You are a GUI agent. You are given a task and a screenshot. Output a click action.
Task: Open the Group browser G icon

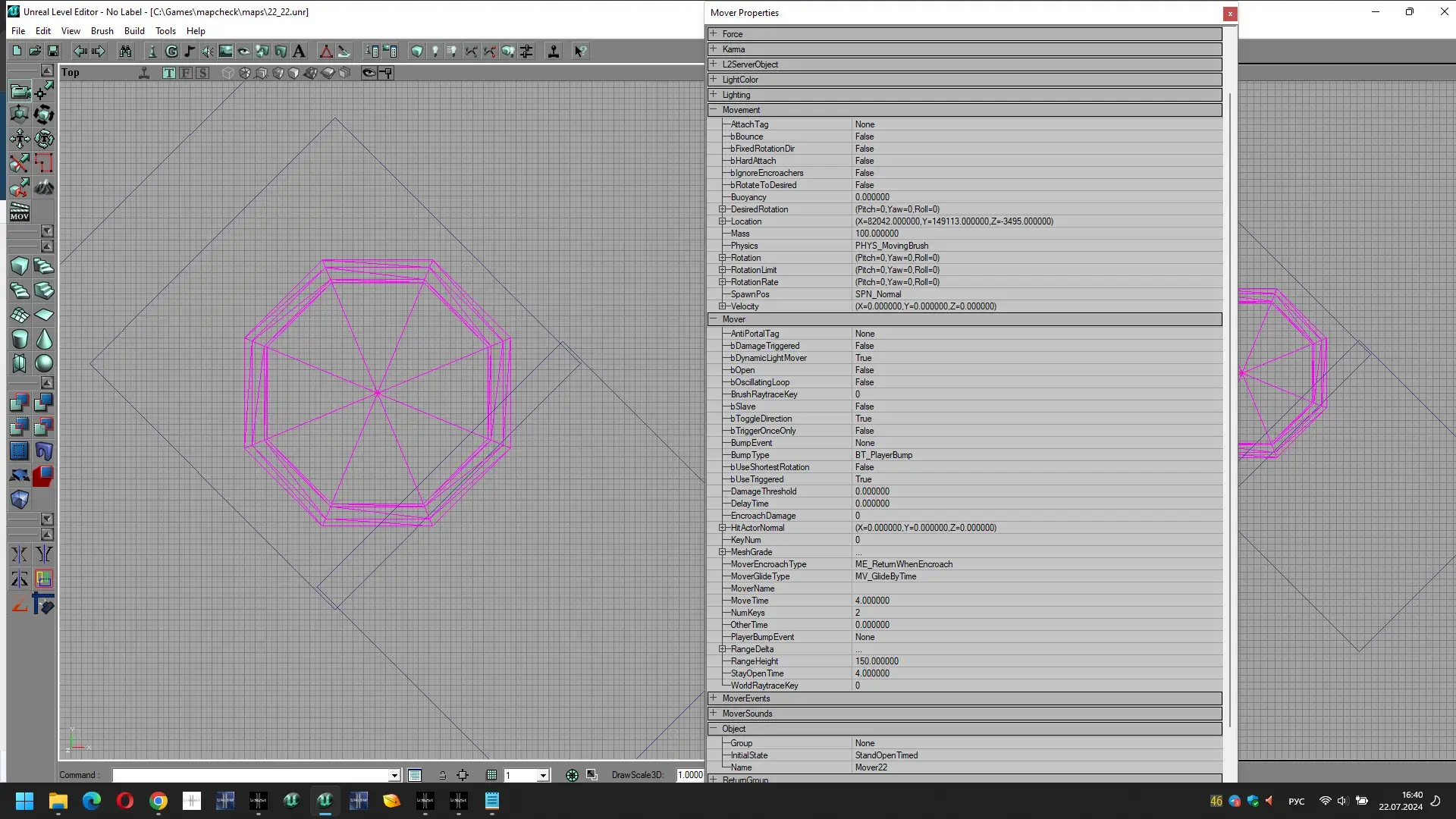tap(171, 51)
